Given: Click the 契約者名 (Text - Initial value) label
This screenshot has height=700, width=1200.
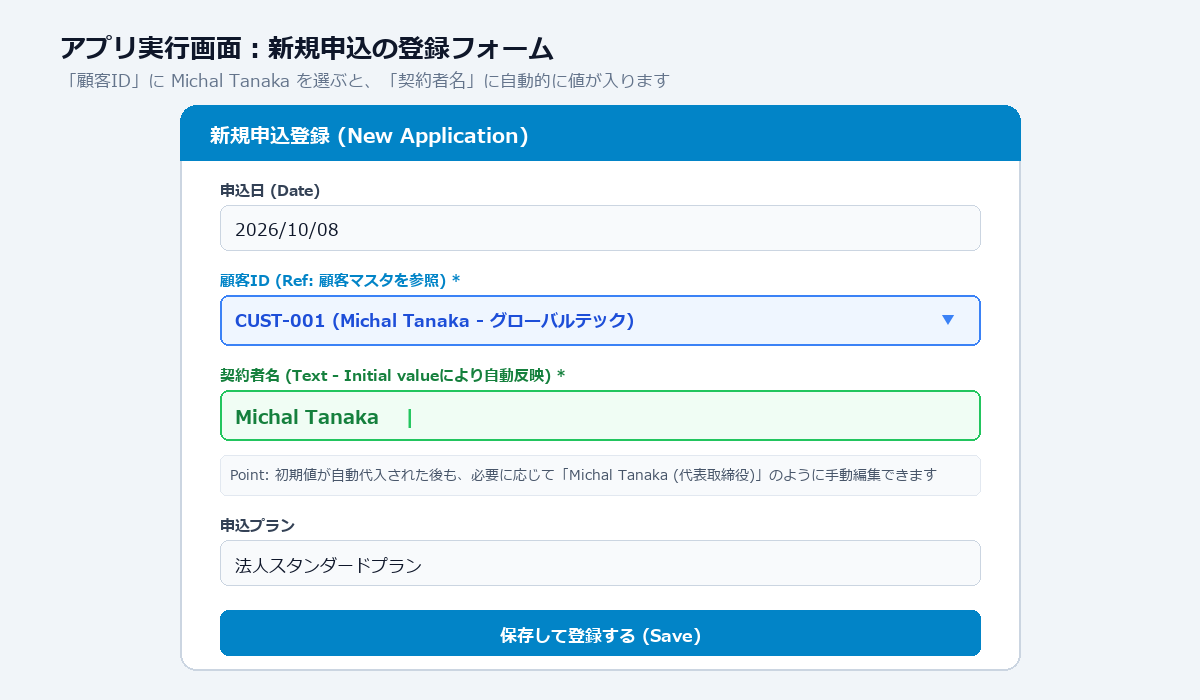Looking at the screenshot, I should coord(393,375).
